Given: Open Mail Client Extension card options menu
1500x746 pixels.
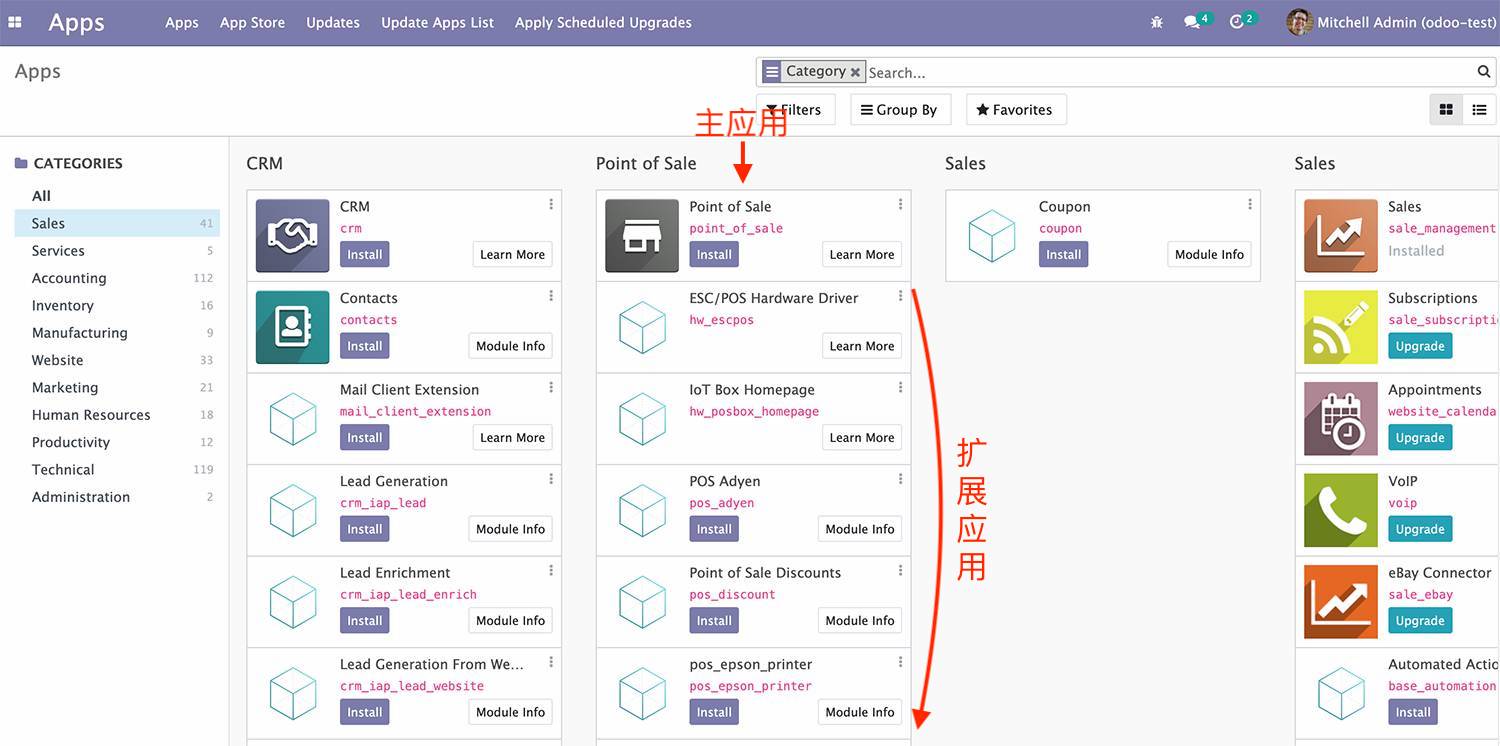Looking at the screenshot, I should pos(551,388).
